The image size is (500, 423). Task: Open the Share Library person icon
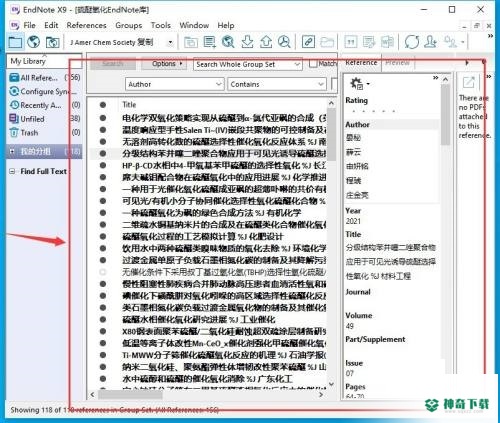click(430, 42)
